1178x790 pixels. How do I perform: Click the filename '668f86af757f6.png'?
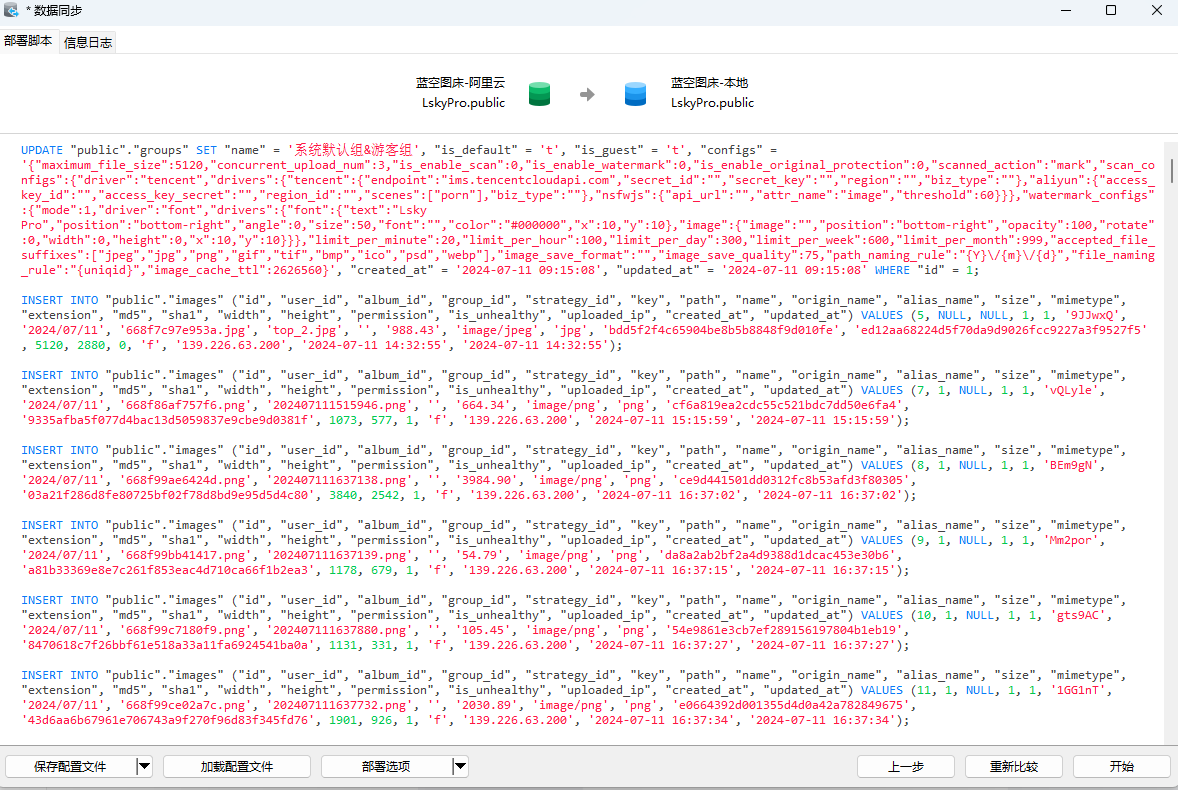click(187, 406)
